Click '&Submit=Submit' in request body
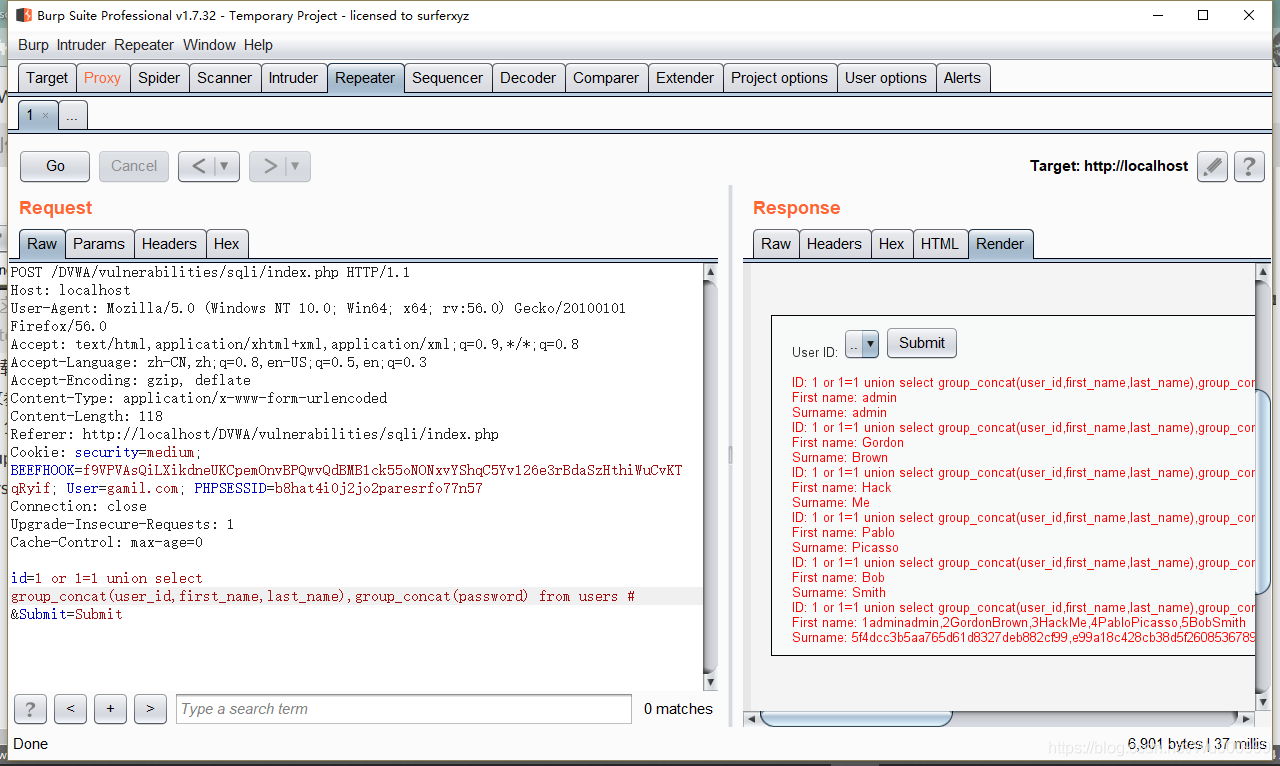Viewport: 1280px width, 766px height. pos(66,614)
